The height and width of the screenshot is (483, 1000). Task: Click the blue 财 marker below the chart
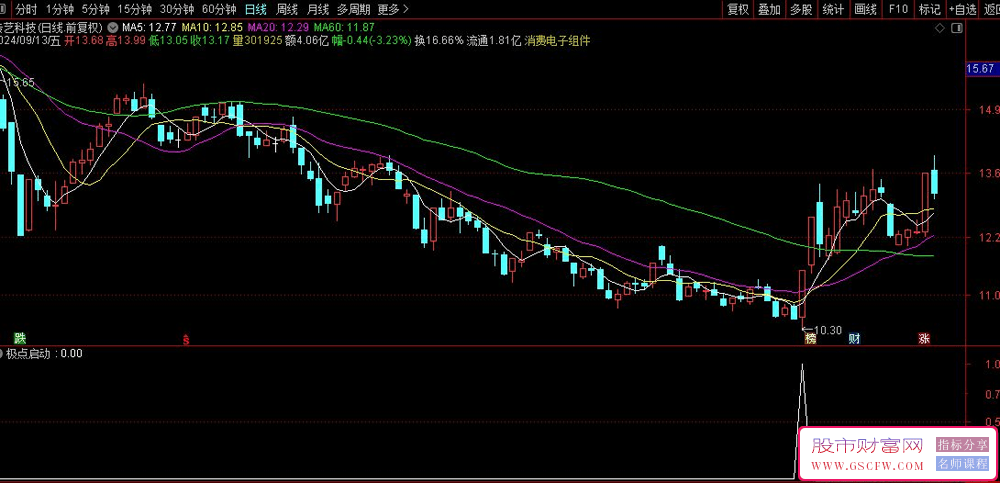pyautogui.click(x=854, y=338)
